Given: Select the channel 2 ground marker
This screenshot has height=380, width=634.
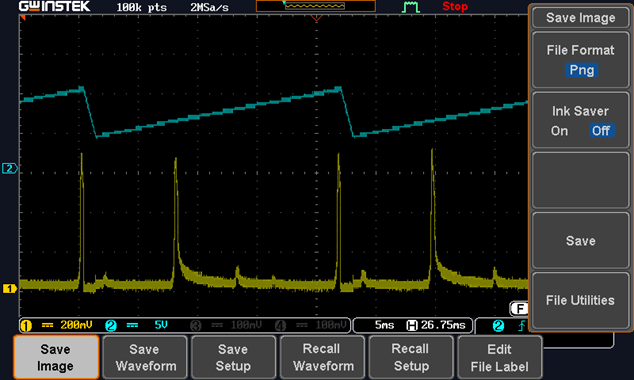Looking at the screenshot, I should click(10, 168).
